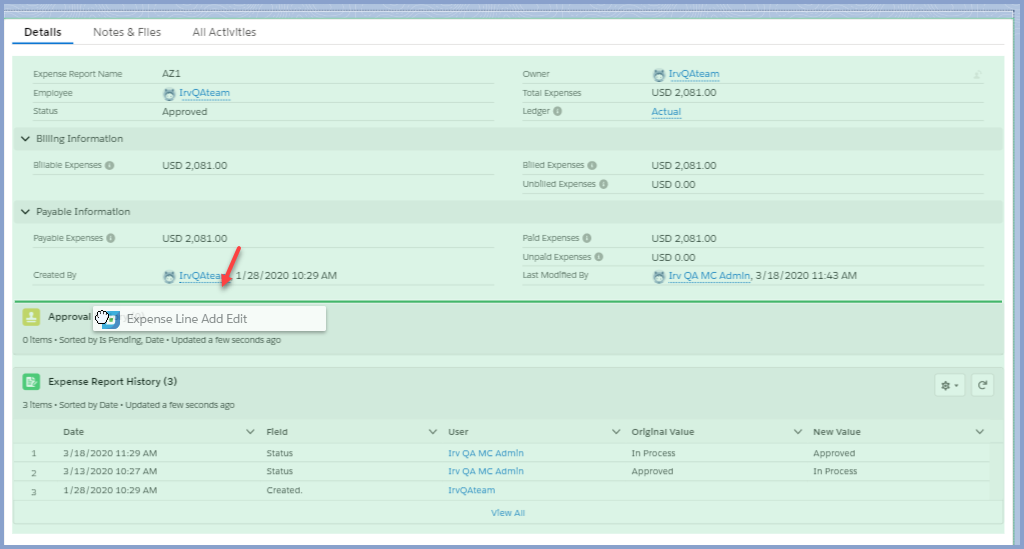
Task: Click the change owner icon
Action: coord(978,75)
